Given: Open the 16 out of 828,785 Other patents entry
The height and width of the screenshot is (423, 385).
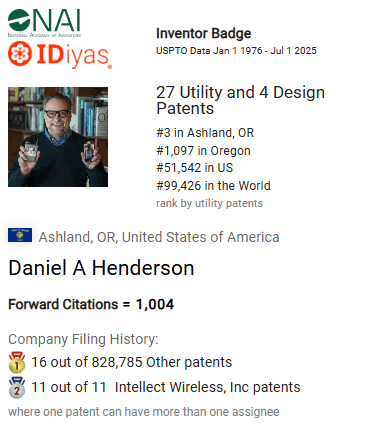Looking at the screenshot, I should [x=132, y=362].
